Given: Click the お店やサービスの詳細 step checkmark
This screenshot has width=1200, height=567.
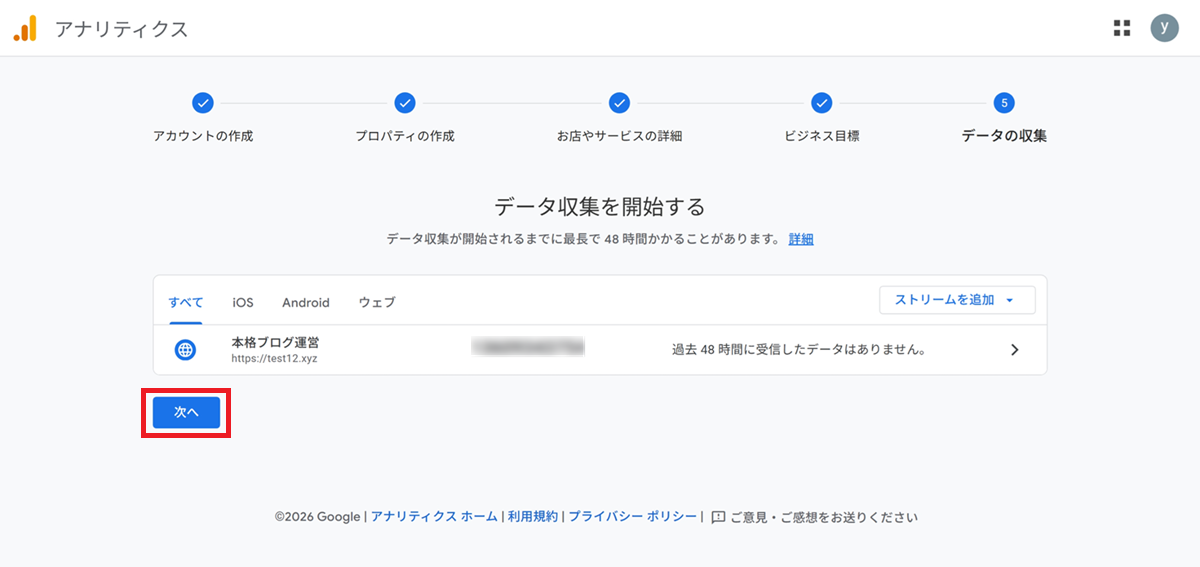Looking at the screenshot, I should (619, 103).
